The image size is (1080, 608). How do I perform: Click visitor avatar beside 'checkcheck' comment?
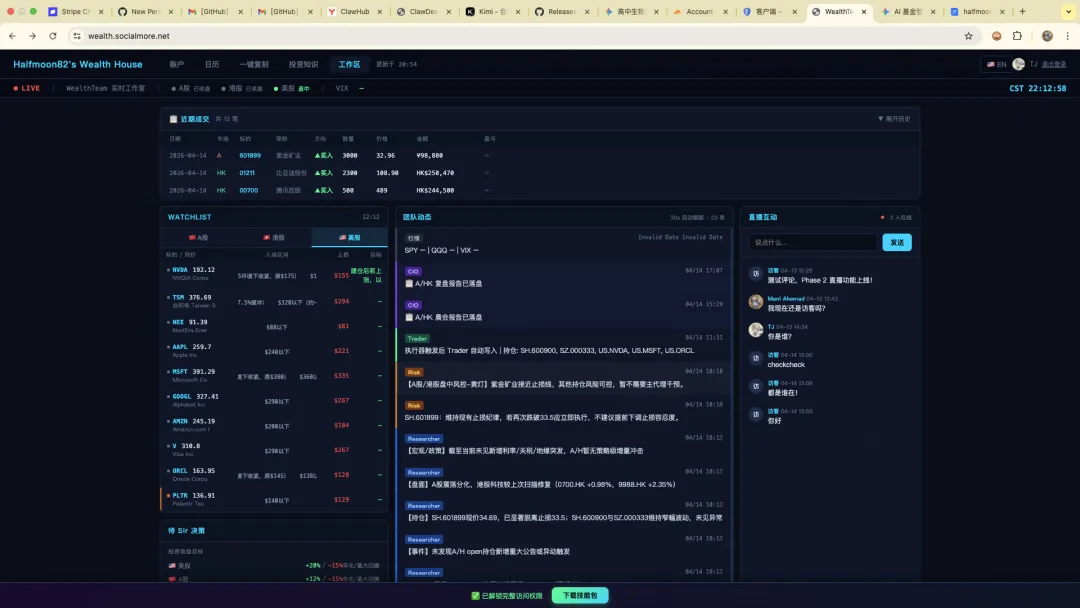coord(756,358)
